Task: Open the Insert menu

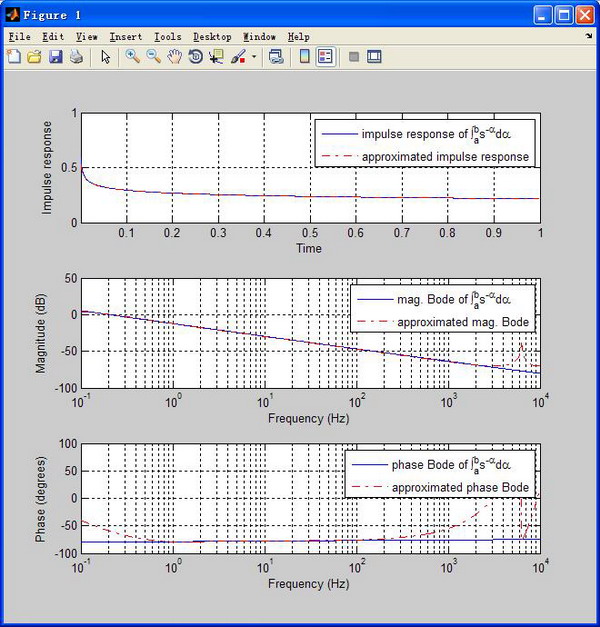Action: pyautogui.click(x=126, y=37)
